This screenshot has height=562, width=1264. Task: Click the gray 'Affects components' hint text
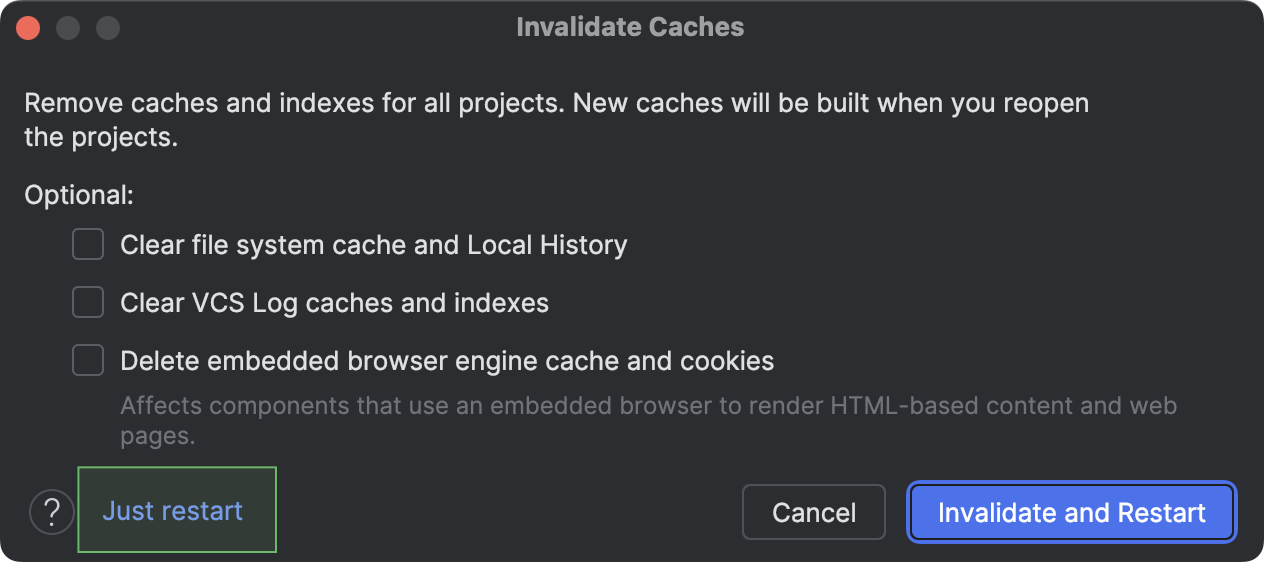(x=648, y=407)
